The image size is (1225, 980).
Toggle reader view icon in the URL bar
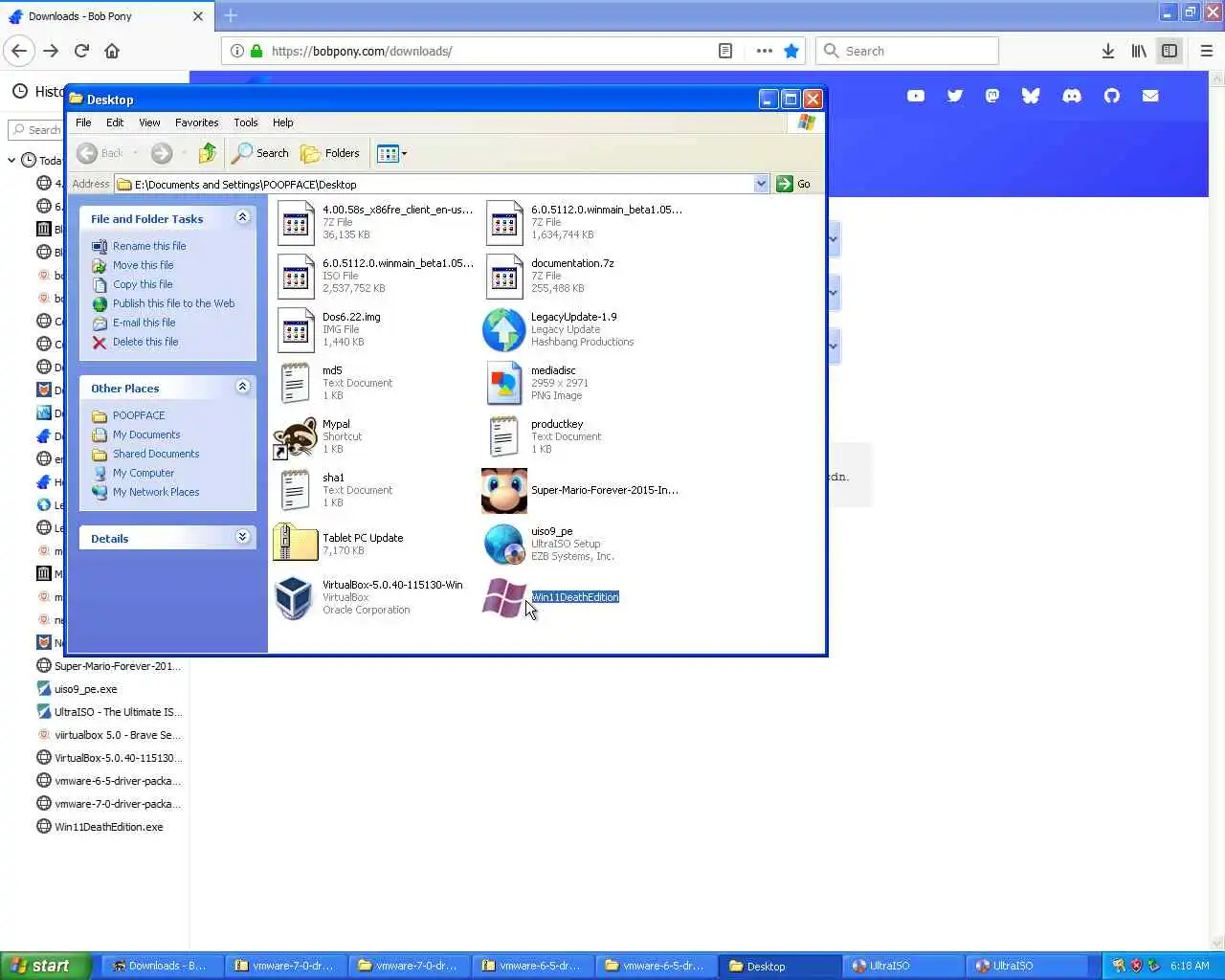click(x=725, y=51)
